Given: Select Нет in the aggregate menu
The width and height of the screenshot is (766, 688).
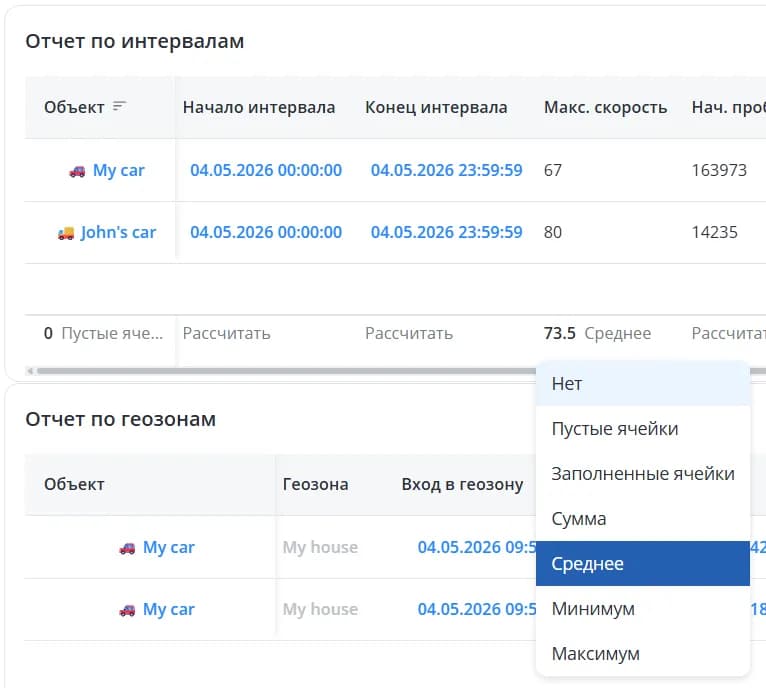Looking at the screenshot, I should pos(642,384).
